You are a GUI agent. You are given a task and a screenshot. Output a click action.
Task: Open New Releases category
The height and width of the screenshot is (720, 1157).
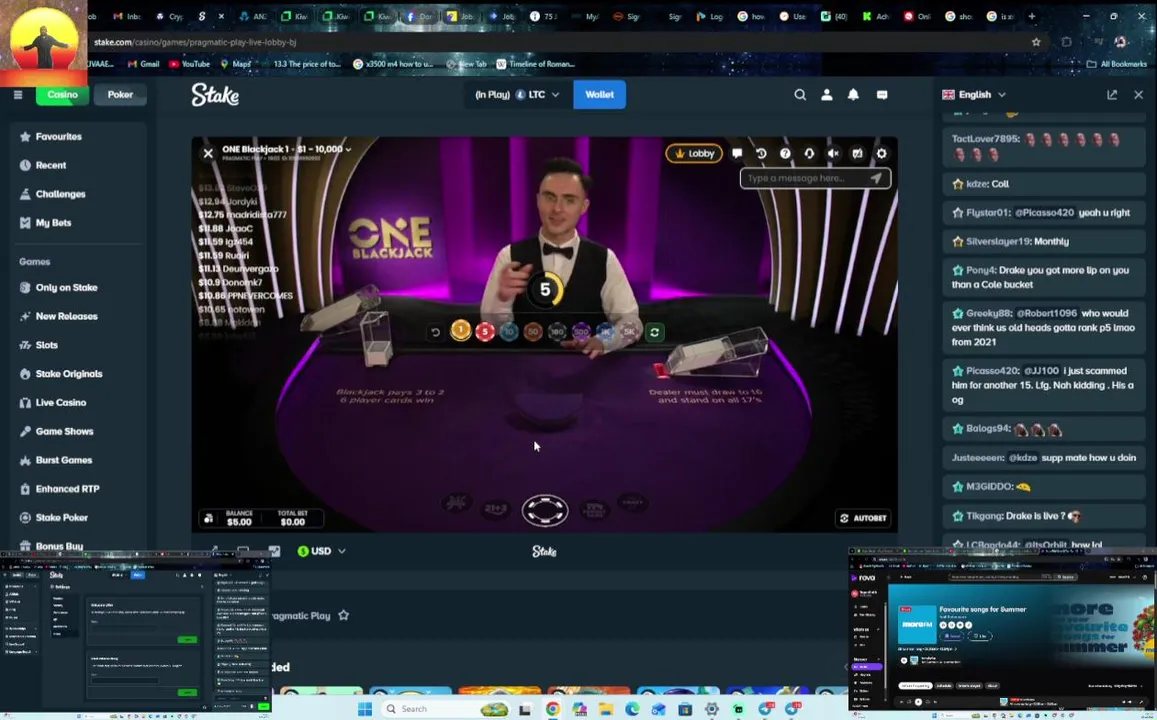point(66,316)
